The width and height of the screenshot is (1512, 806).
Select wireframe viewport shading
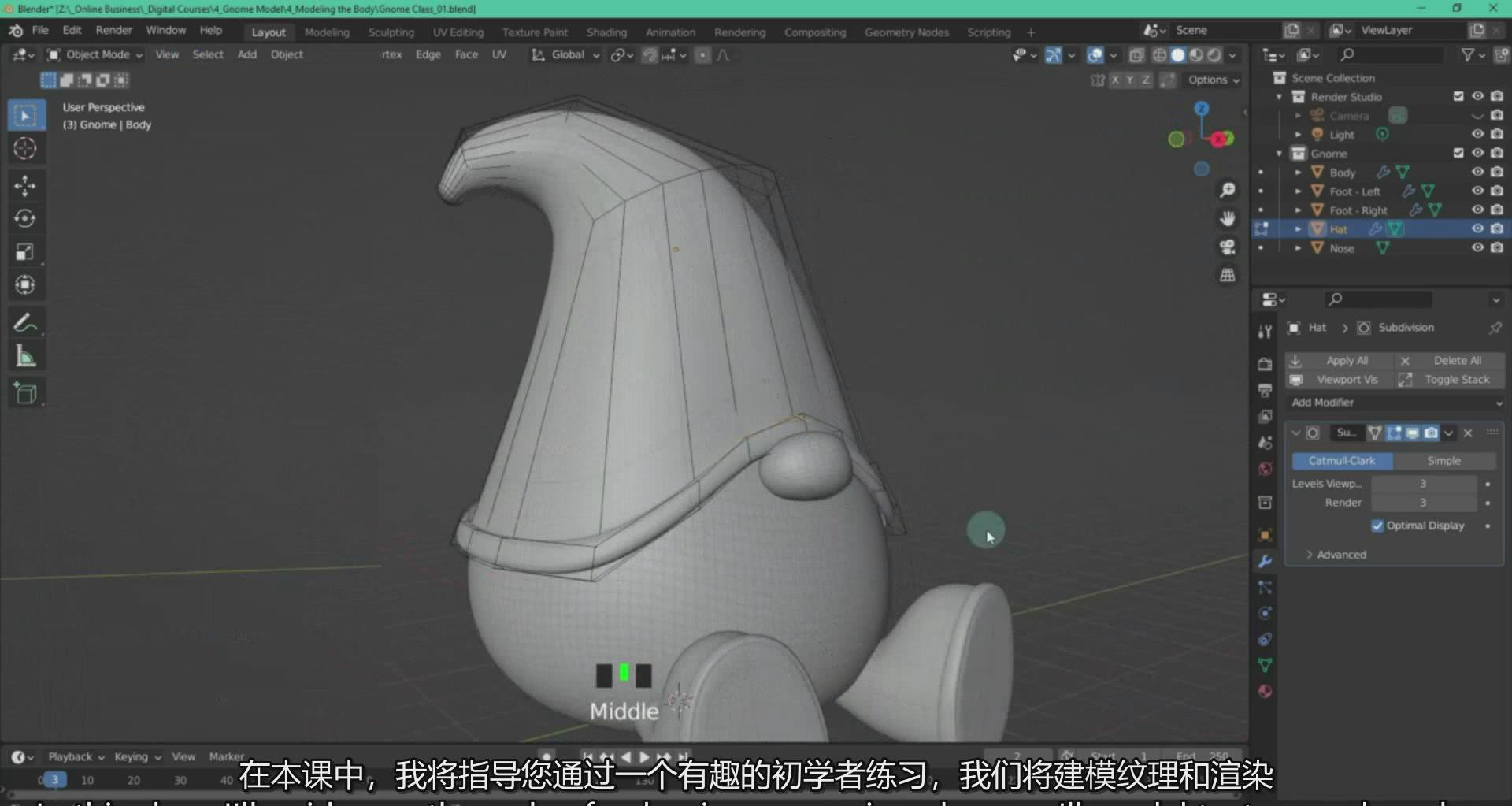click(1160, 55)
